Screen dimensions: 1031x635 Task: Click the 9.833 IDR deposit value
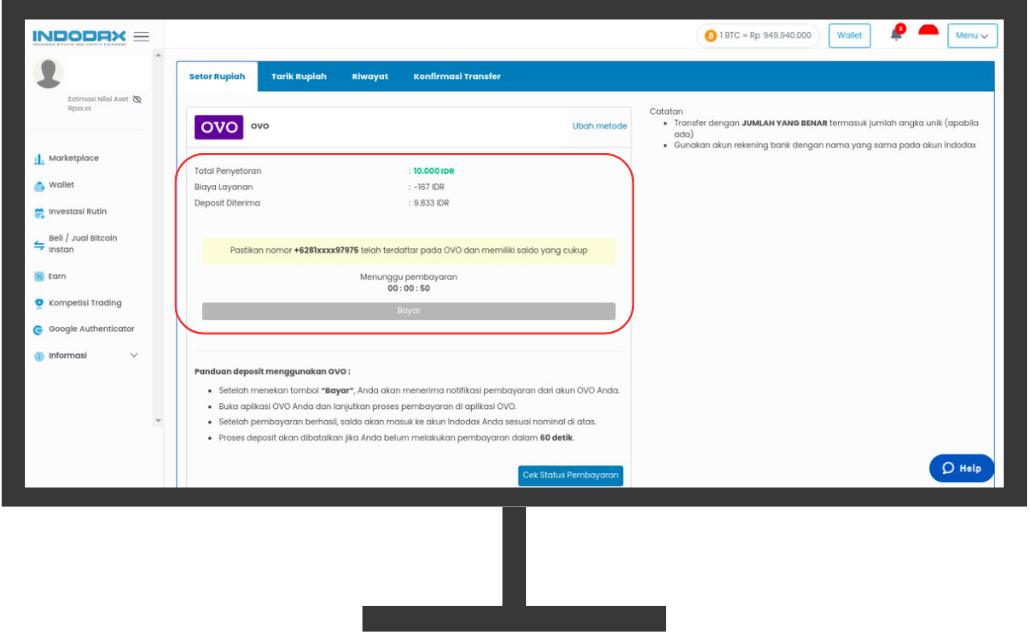pyautogui.click(x=431, y=203)
